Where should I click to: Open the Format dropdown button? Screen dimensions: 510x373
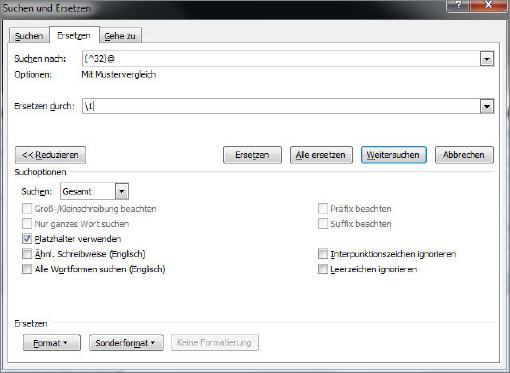tap(52, 343)
